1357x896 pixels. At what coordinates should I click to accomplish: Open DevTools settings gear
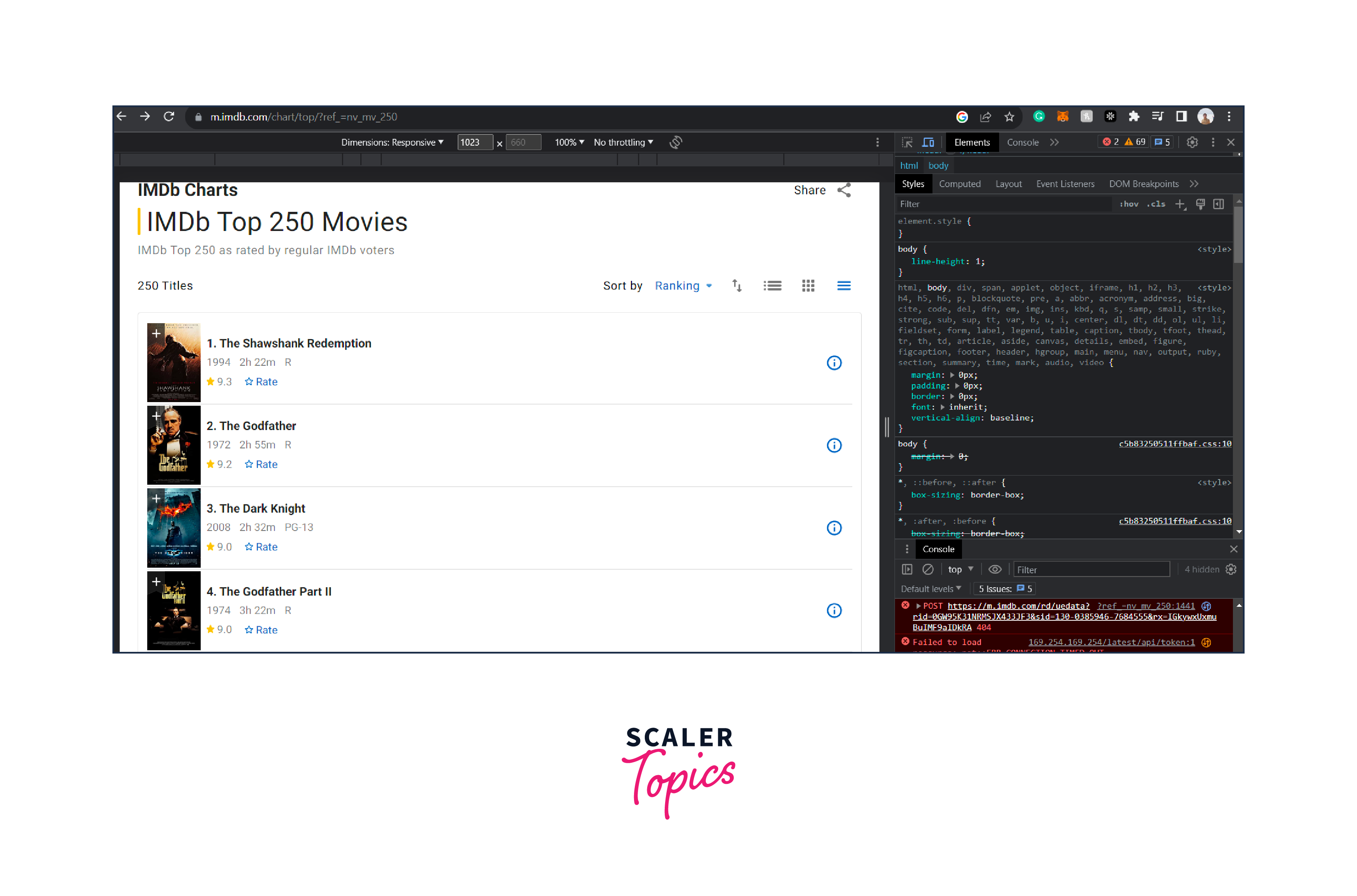click(x=1192, y=142)
